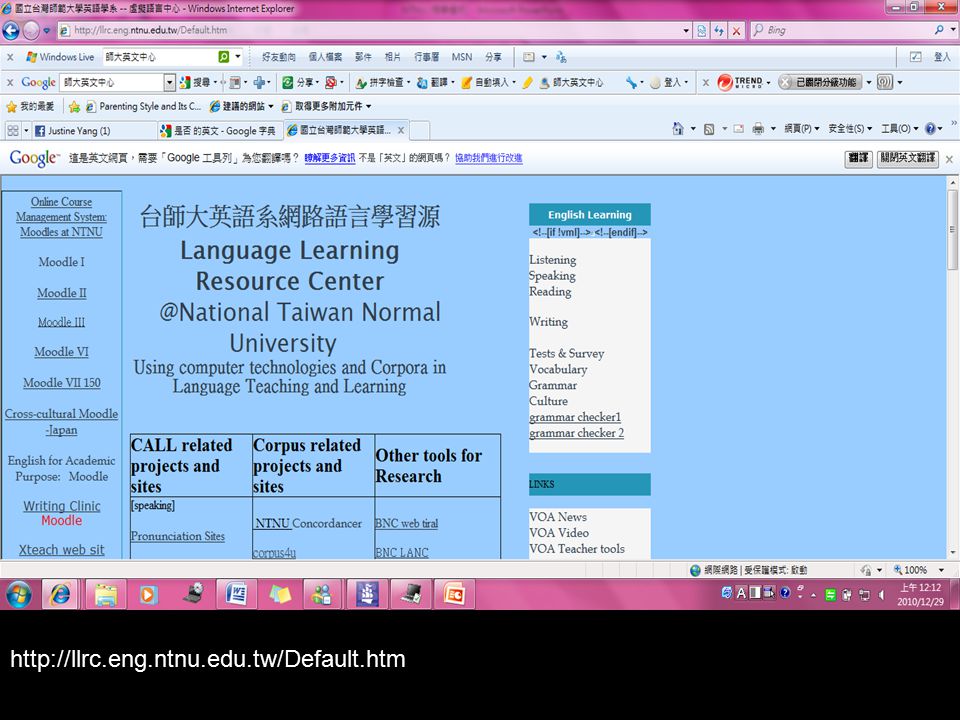Click the browser Back button
The height and width of the screenshot is (720, 960).
click(x=11, y=30)
